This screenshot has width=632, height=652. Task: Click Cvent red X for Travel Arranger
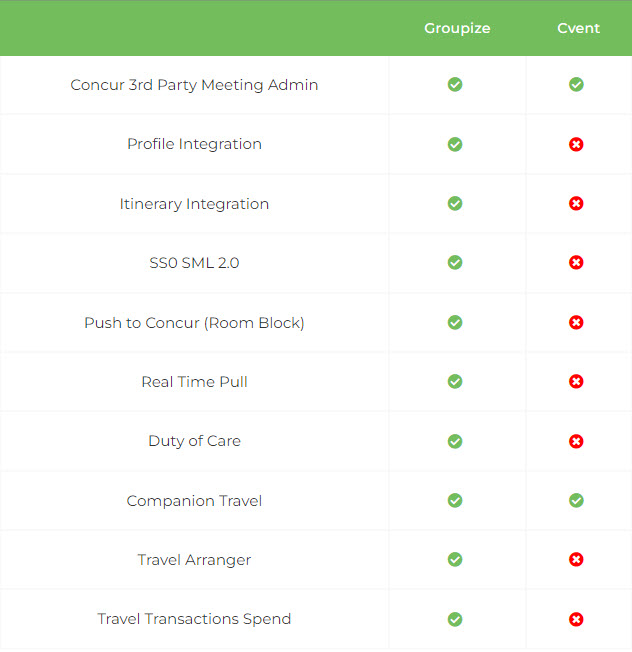click(576, 560)
